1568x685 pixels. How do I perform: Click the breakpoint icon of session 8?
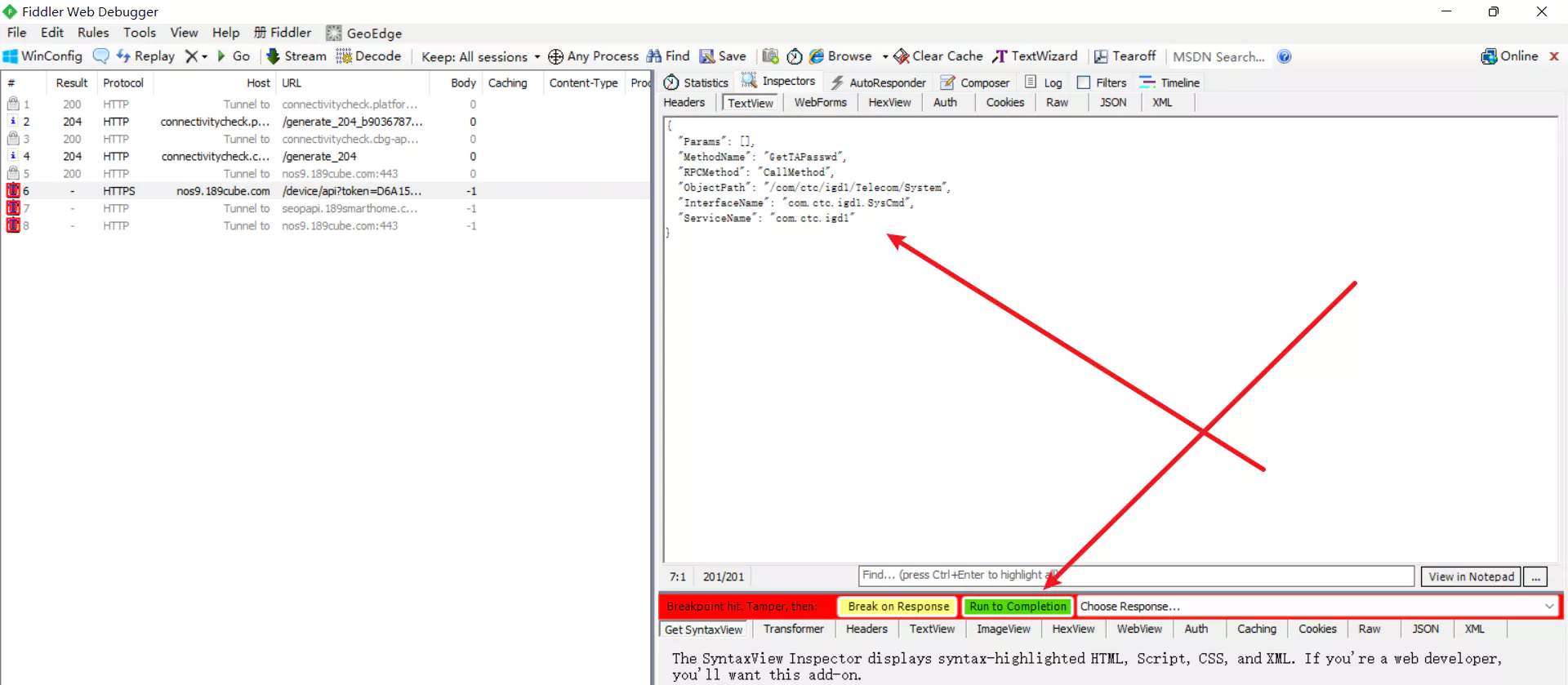click(13, 225)
